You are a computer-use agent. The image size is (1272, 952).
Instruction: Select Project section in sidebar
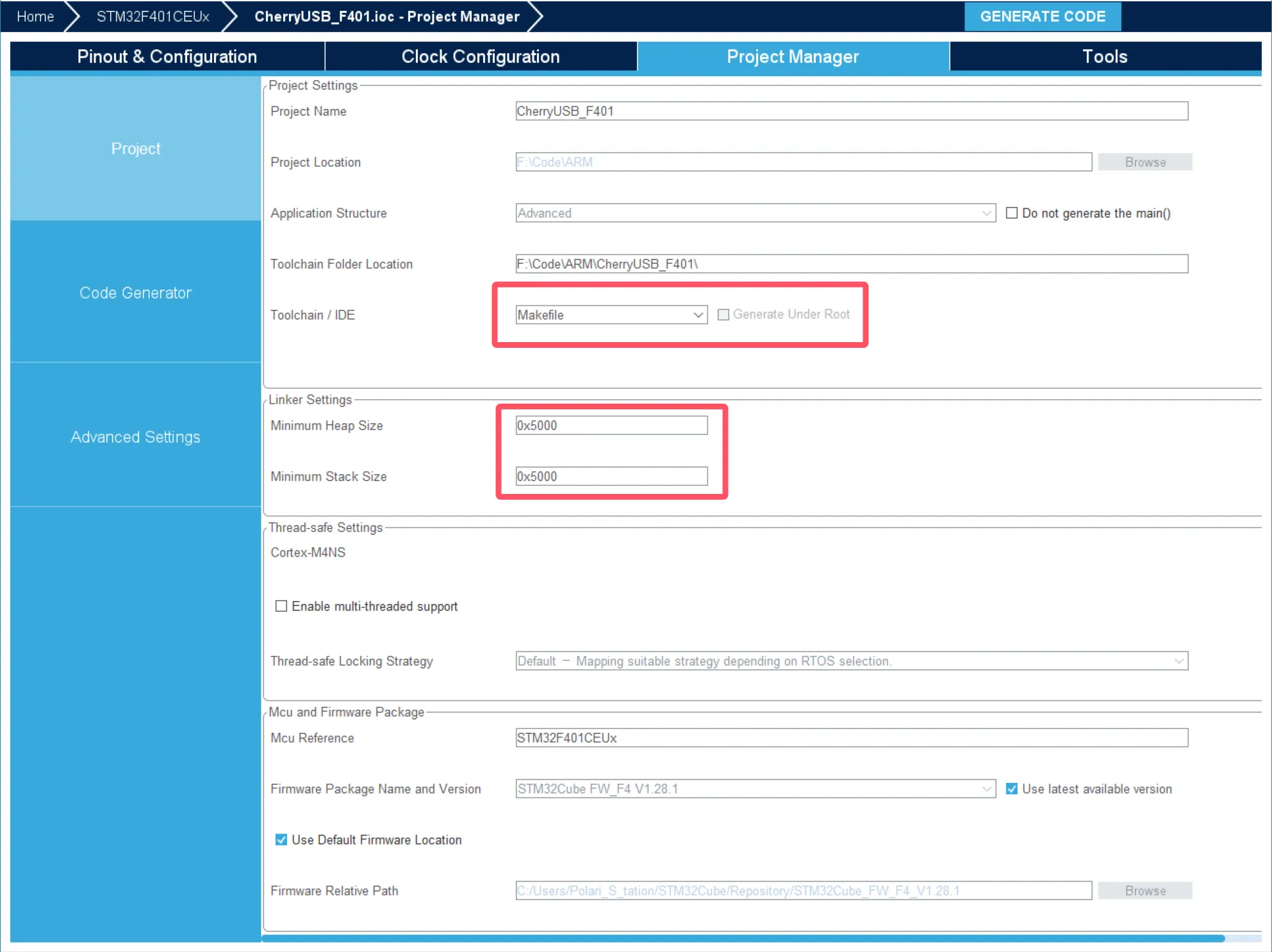tap(135, 149)
